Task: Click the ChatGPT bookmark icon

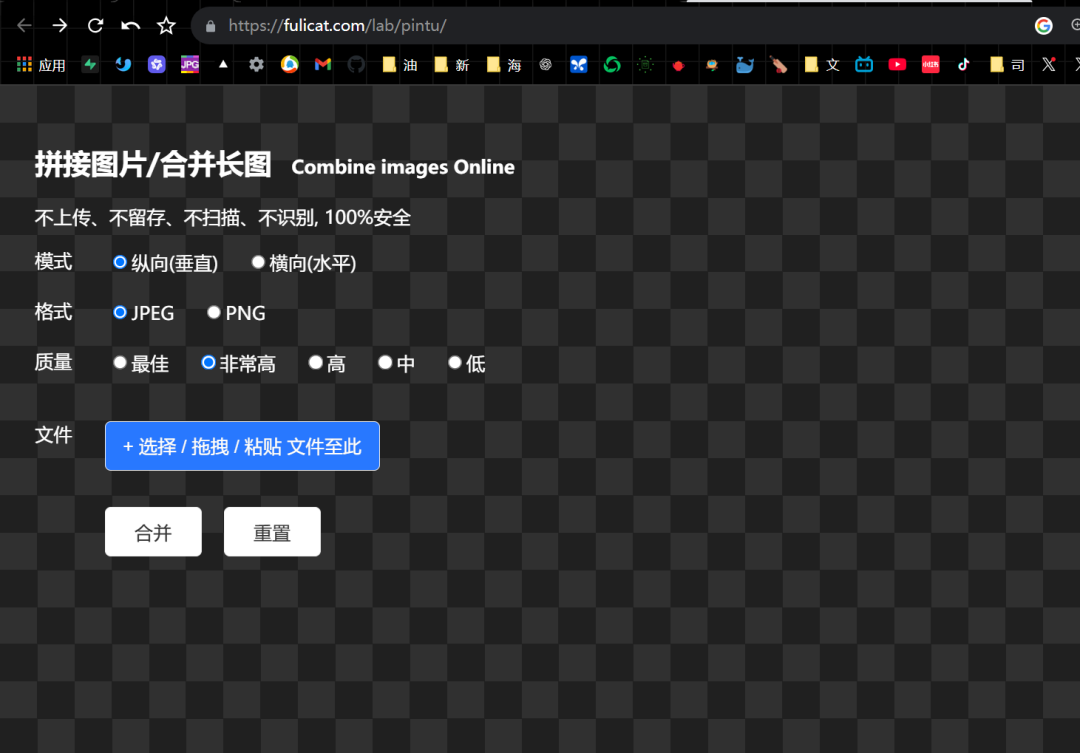Action: [x=546, y=64]
